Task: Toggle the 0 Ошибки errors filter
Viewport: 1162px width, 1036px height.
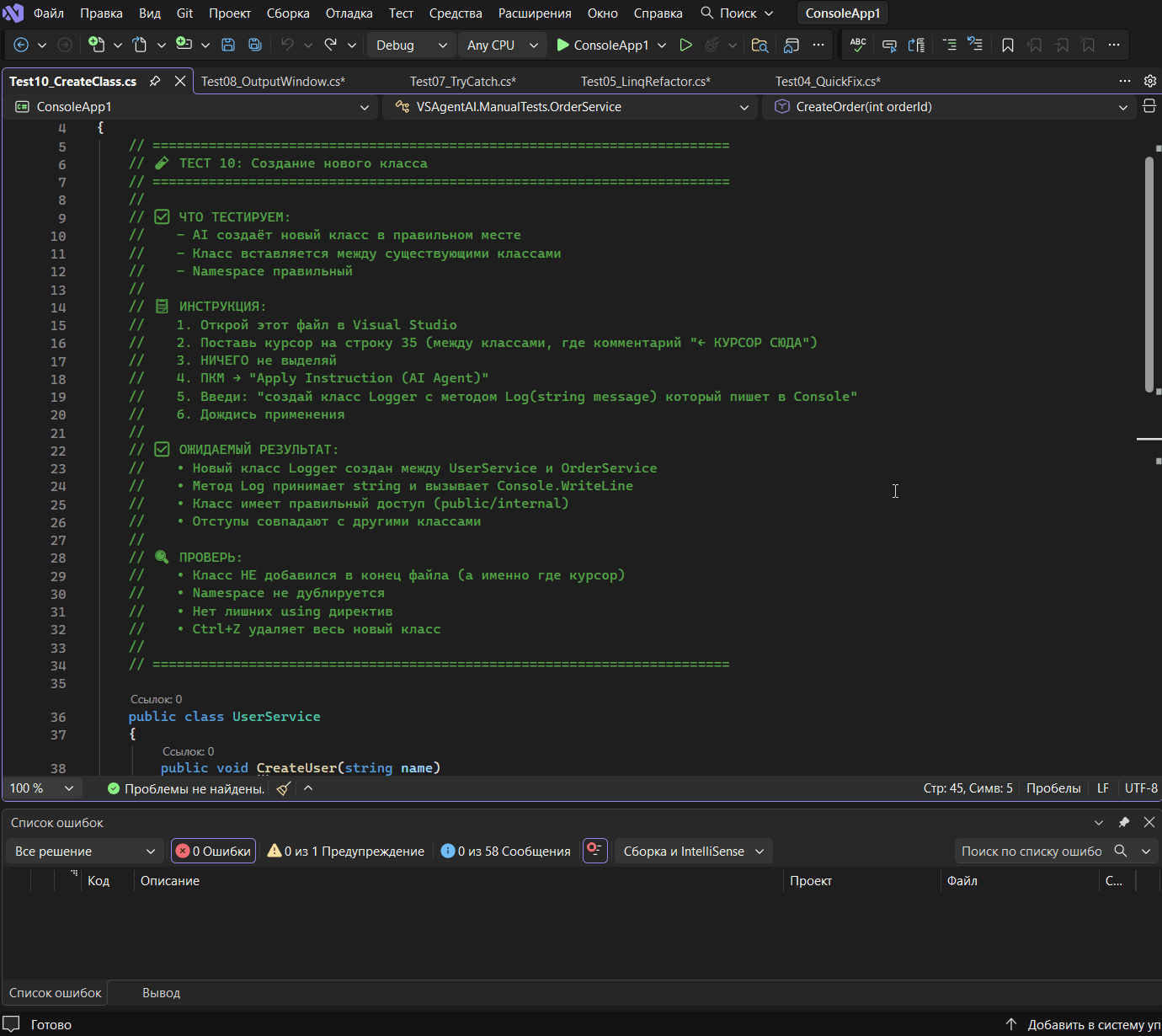Action: [213, 851]
